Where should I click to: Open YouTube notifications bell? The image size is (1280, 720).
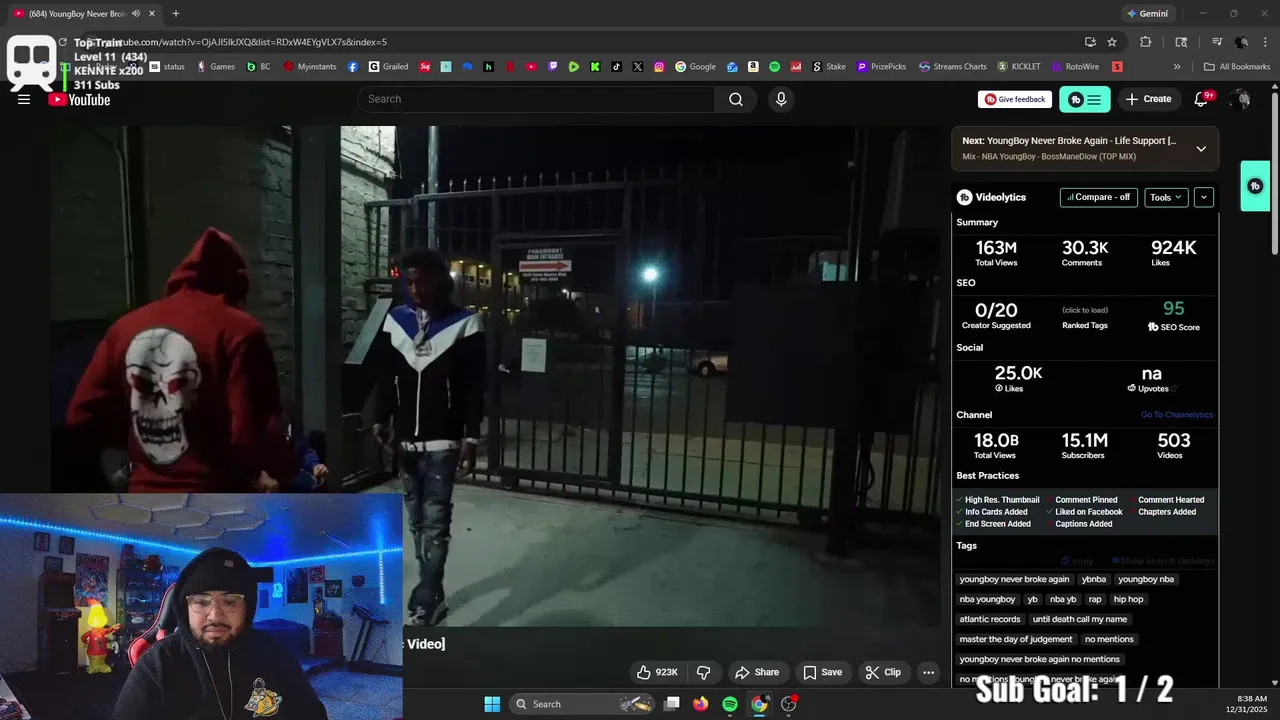1203,99
